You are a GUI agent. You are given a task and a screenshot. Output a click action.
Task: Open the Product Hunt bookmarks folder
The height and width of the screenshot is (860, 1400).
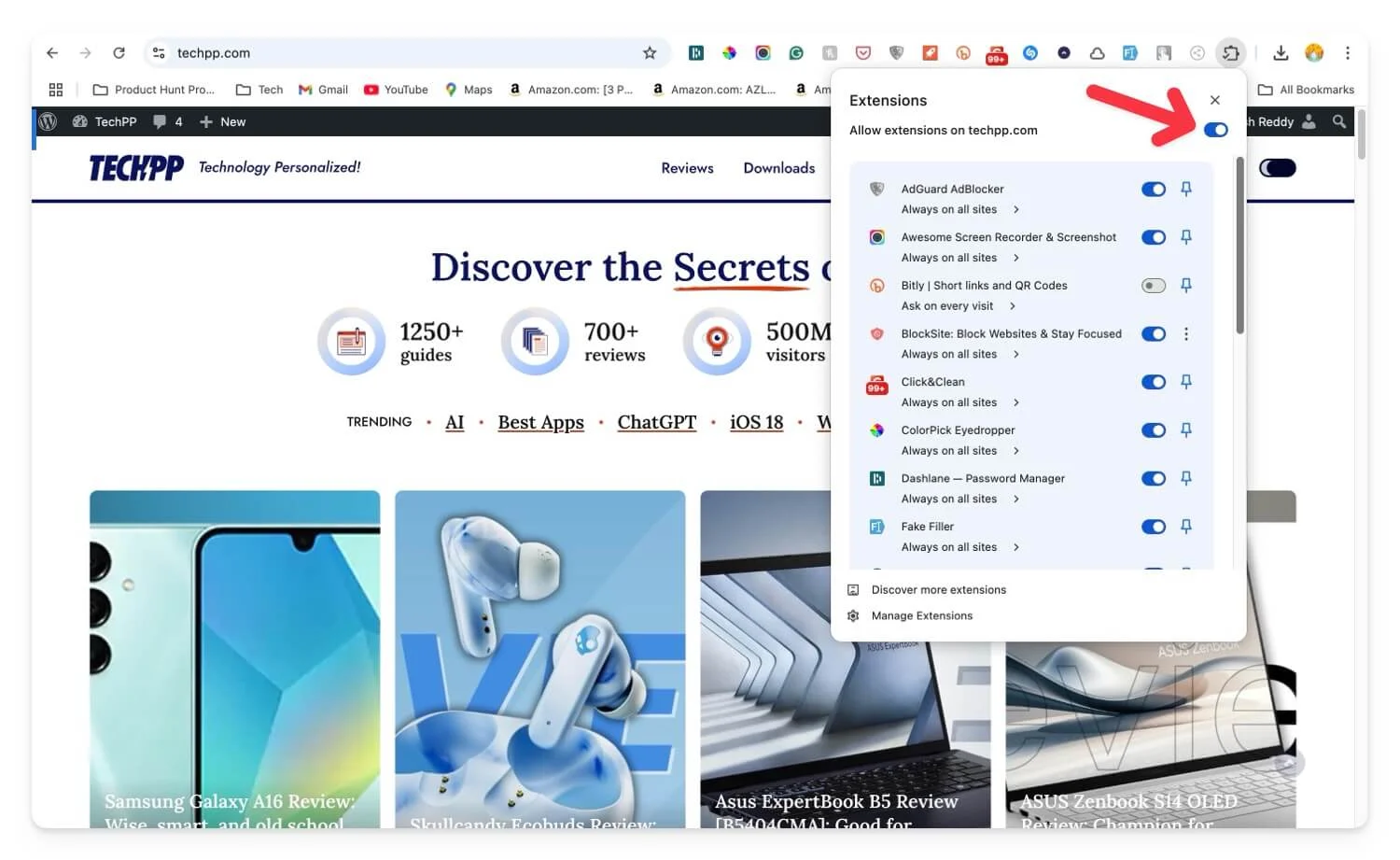click(154, 90)
